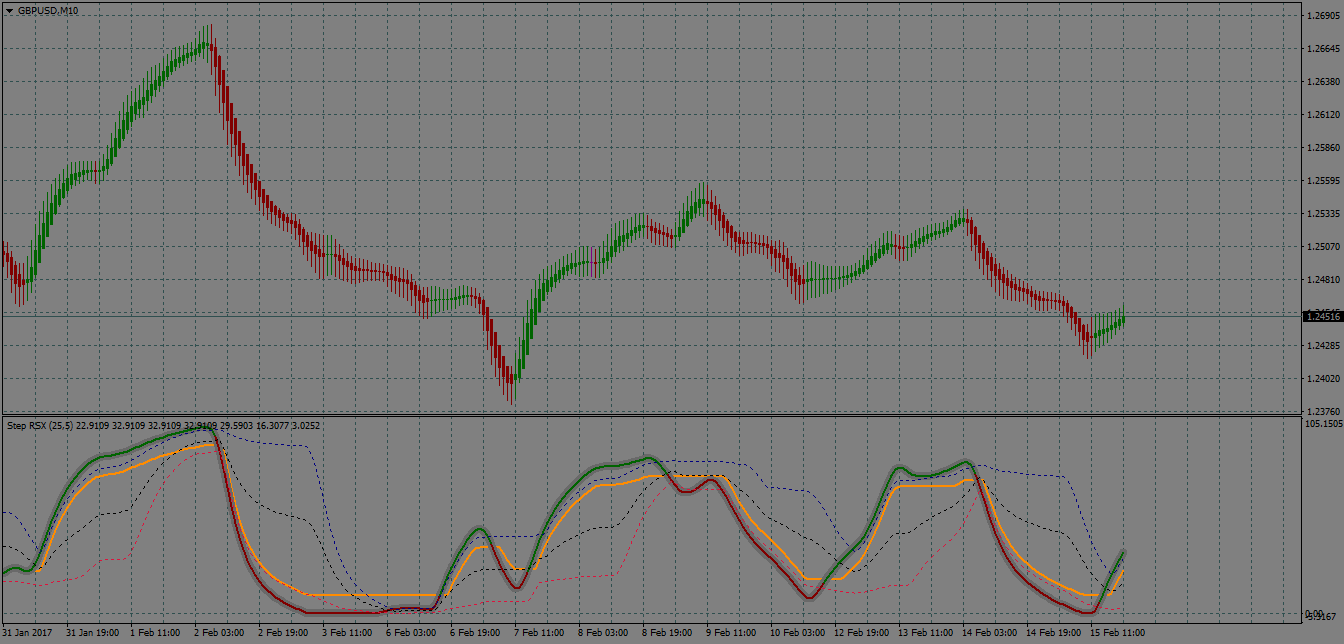The image size is (1344, 644).
Task: Click the 6 Feb 03:00 time label
Action: [411, 633]
